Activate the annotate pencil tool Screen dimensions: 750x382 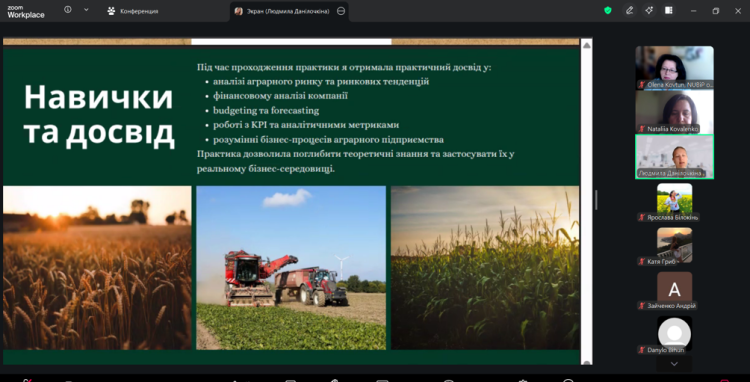[x=629, y=11]
